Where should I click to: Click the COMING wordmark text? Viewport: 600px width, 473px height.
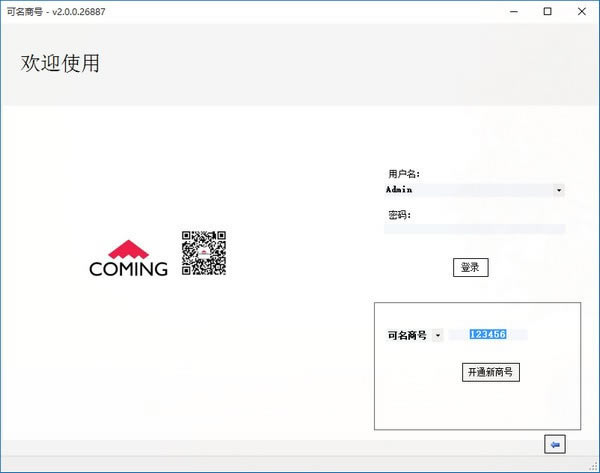click(128, 268)
